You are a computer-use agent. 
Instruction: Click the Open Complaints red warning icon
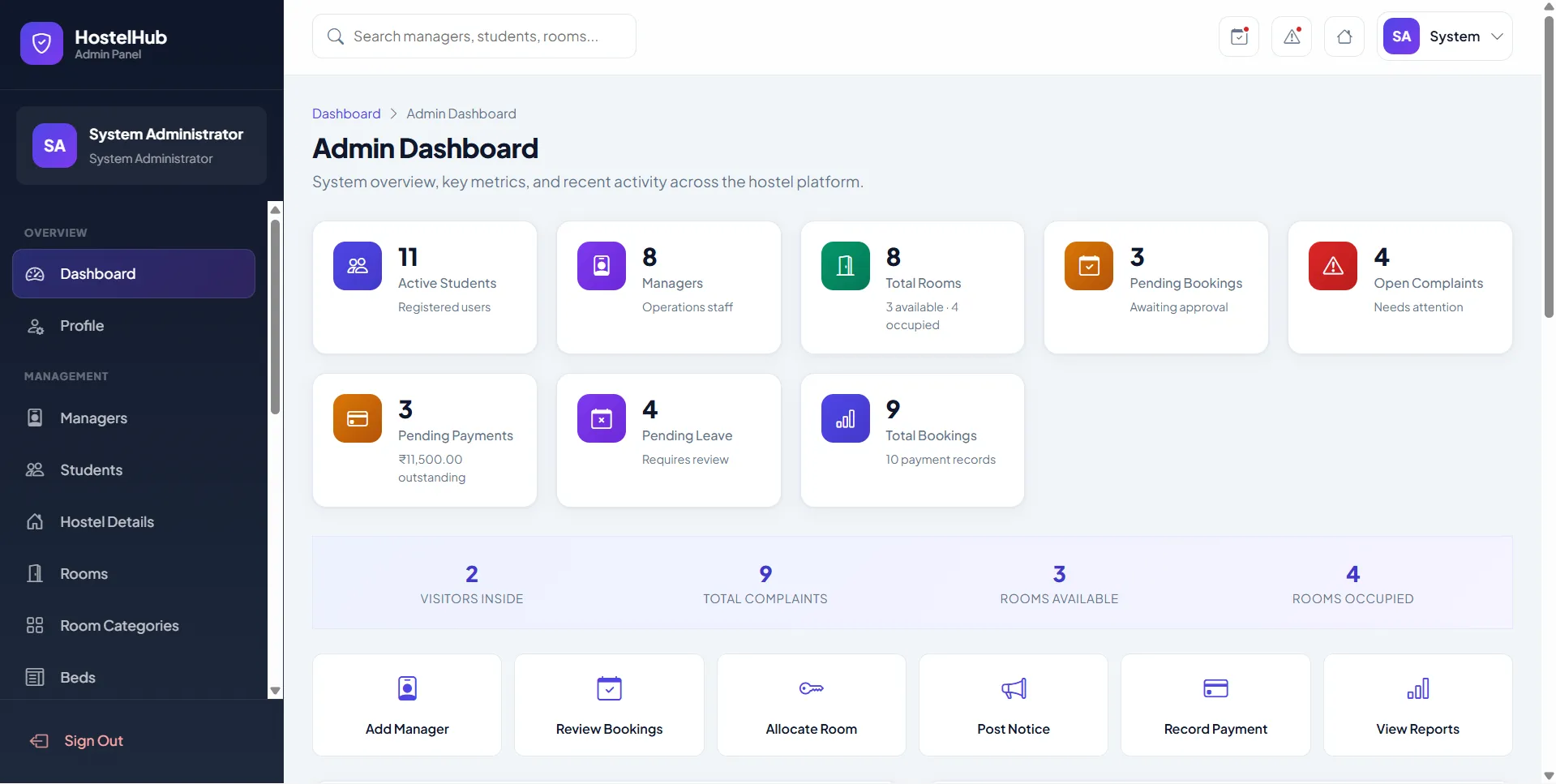coord(1333,266)
